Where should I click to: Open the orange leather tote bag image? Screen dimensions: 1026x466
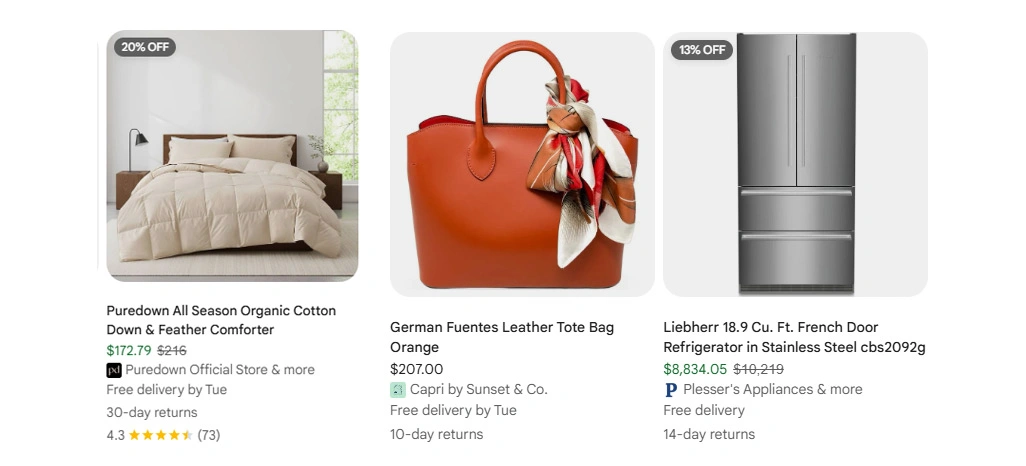[522, 164]
